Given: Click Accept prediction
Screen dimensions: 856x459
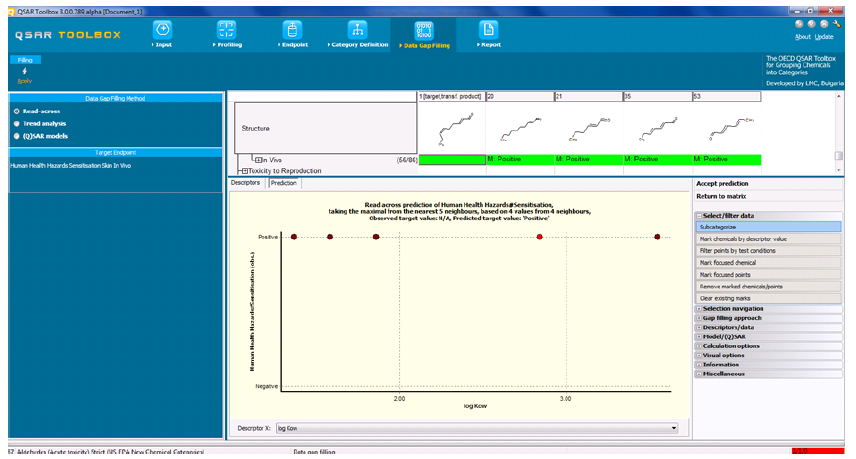Looking at the screenshot, I should (722, 184).
